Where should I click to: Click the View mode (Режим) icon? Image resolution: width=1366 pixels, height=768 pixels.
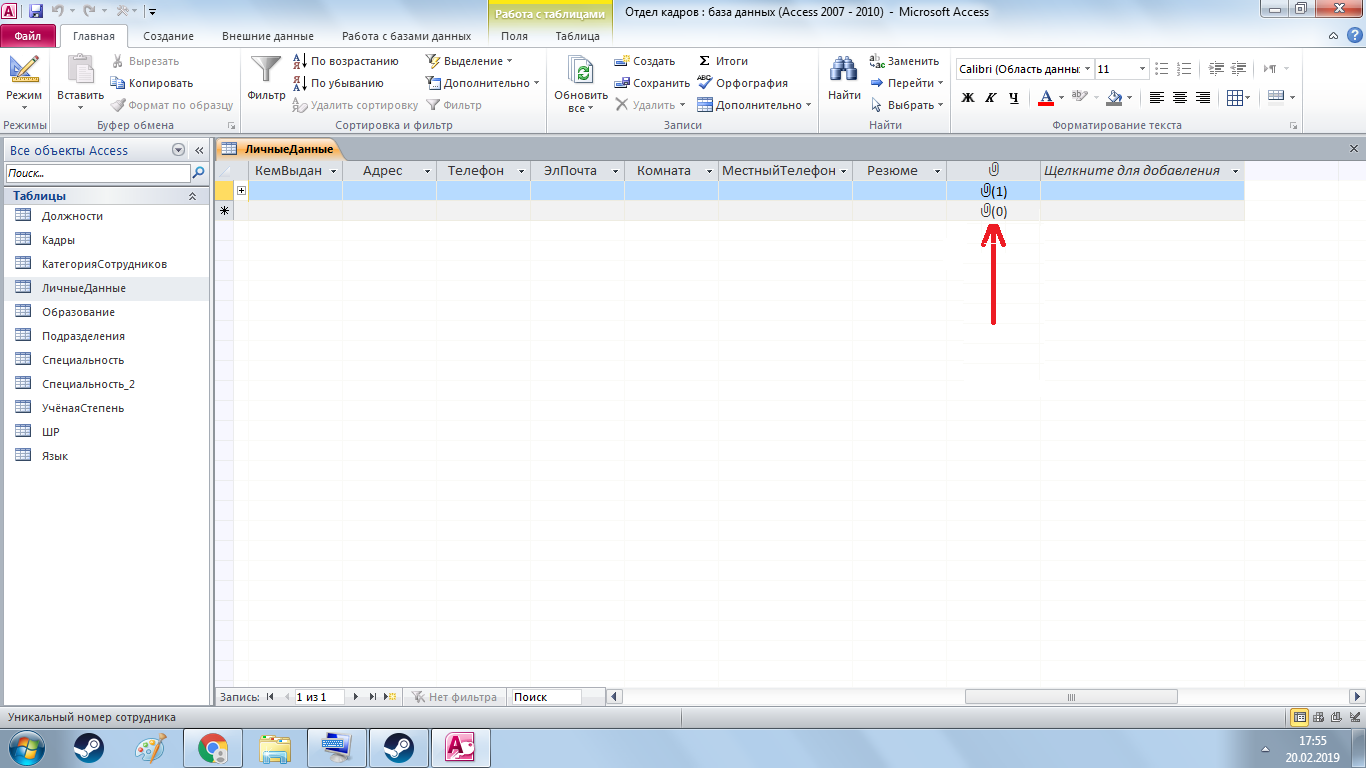point(24,70)
